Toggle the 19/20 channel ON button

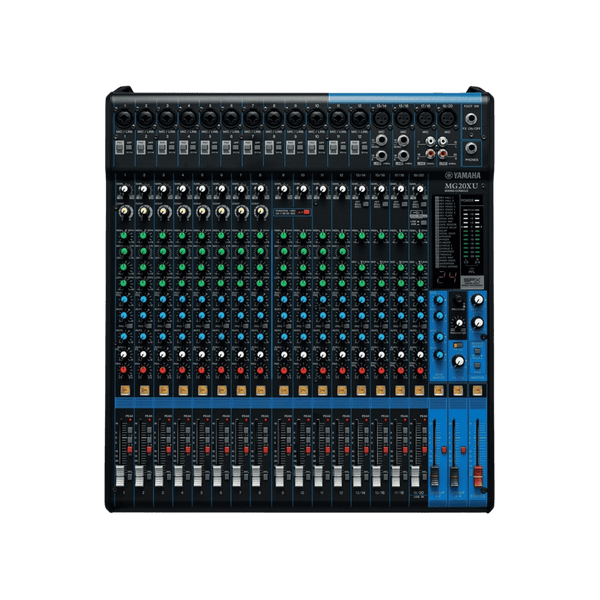419,390
